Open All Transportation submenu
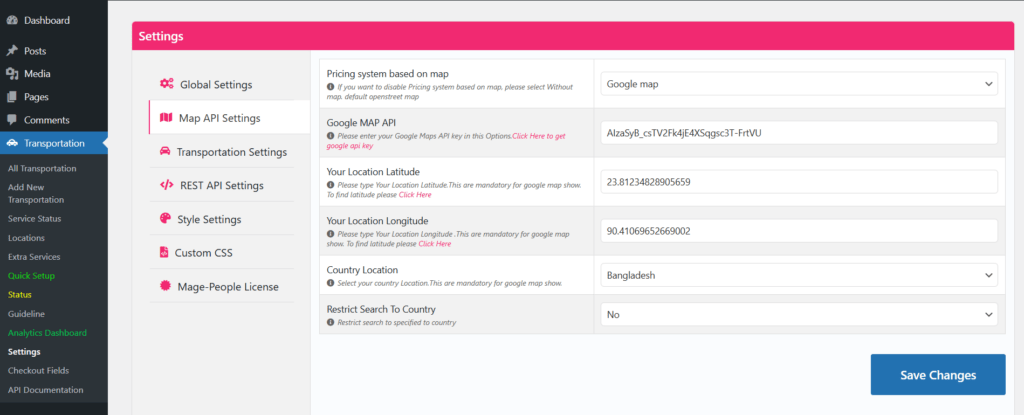 point(42,169)
